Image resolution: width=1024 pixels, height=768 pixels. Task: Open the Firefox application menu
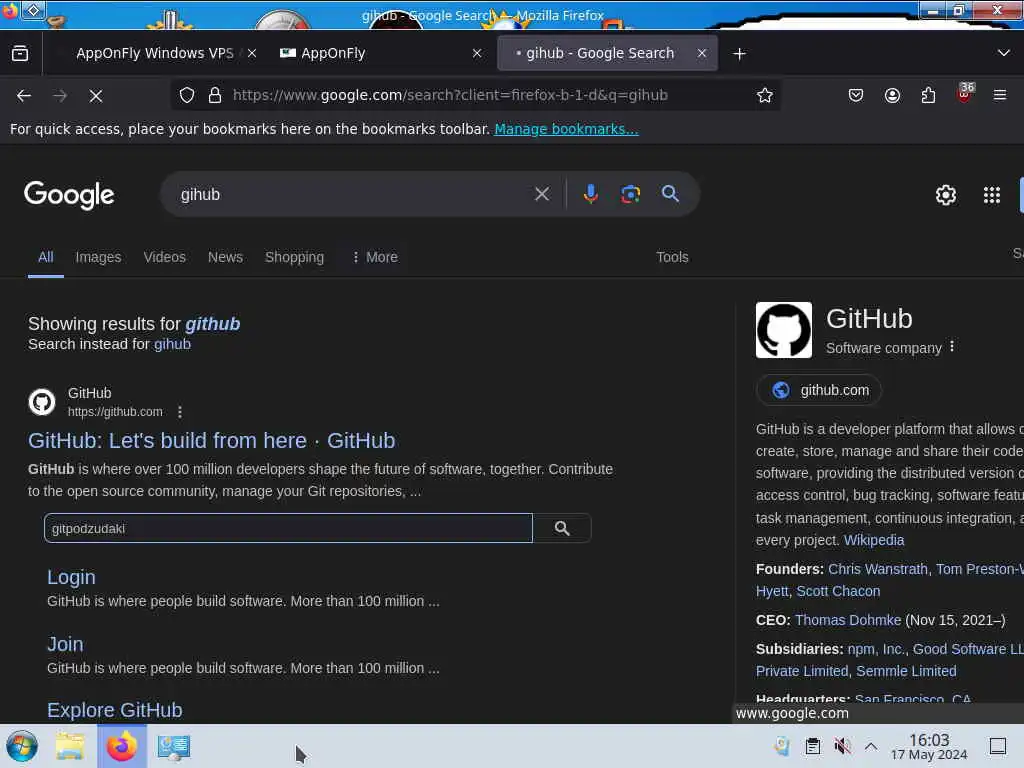click(1000, 95)
